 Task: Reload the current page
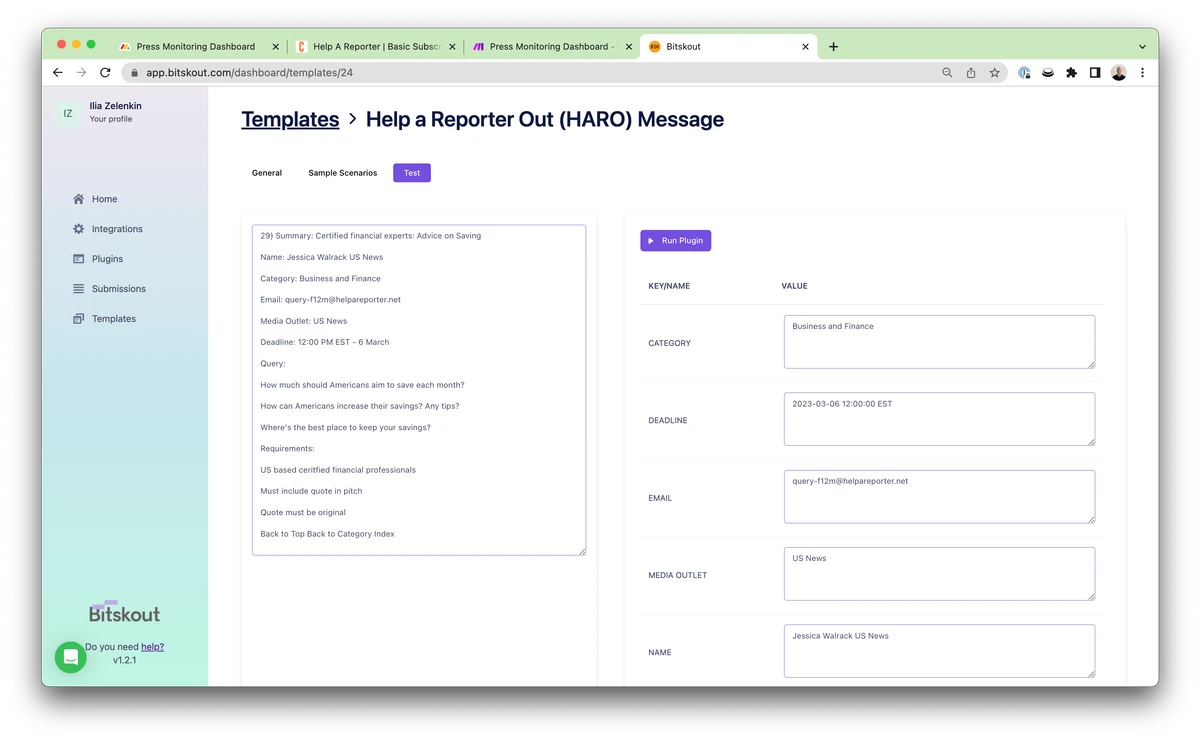[x=105, y=72]
